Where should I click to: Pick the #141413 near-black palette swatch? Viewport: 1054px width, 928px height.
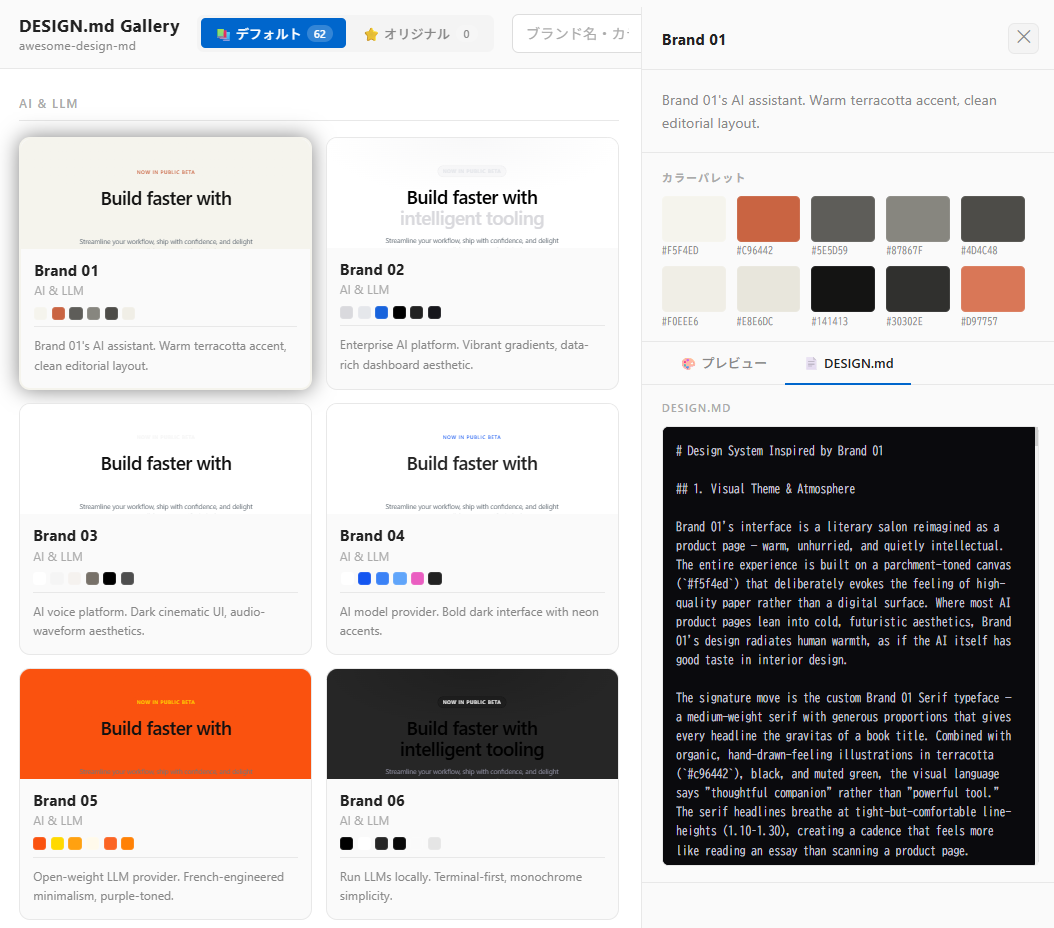pyautogui.click(x=843, y=289)
